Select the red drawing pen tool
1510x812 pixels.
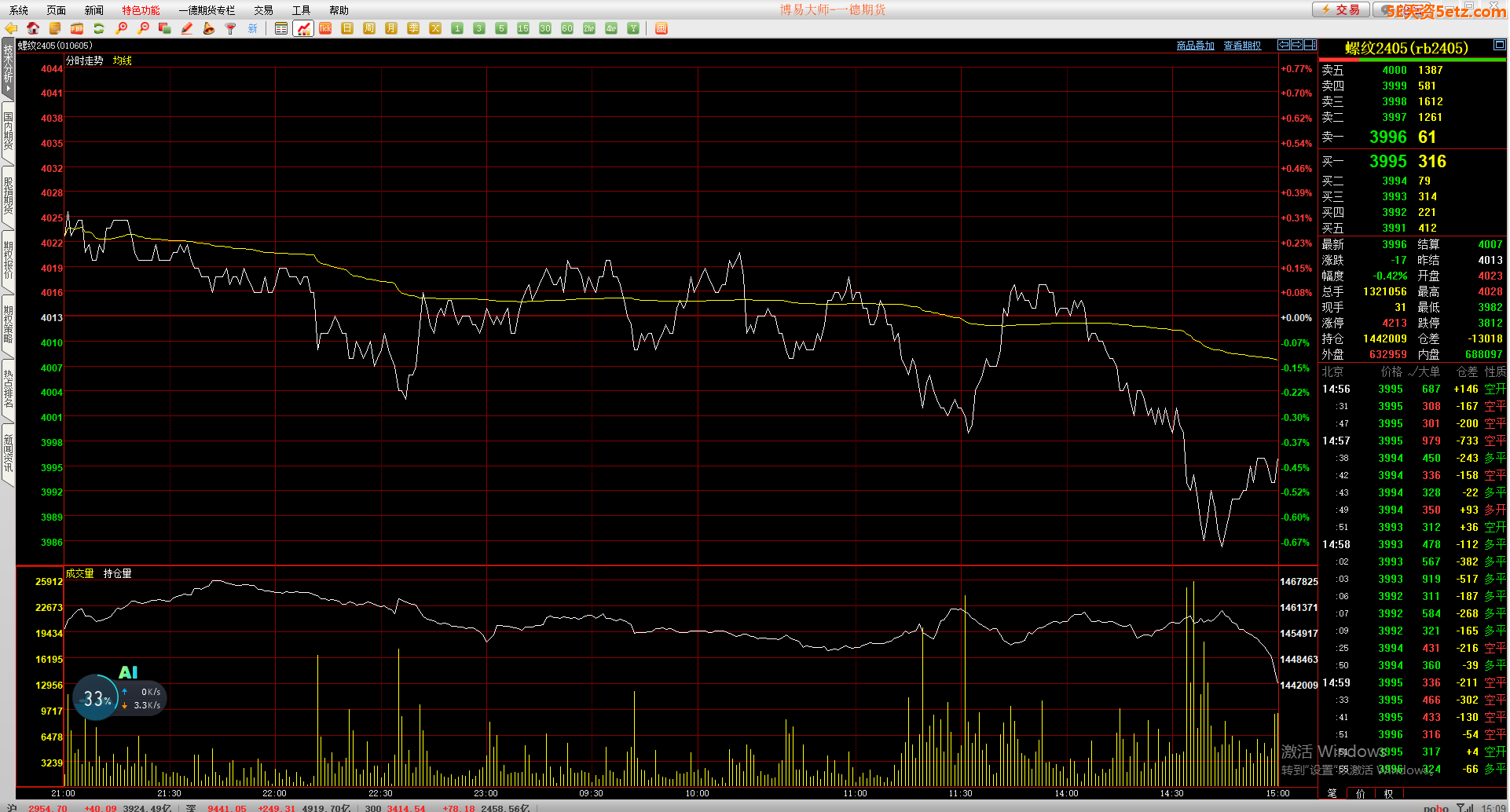[x=187, y=28]
